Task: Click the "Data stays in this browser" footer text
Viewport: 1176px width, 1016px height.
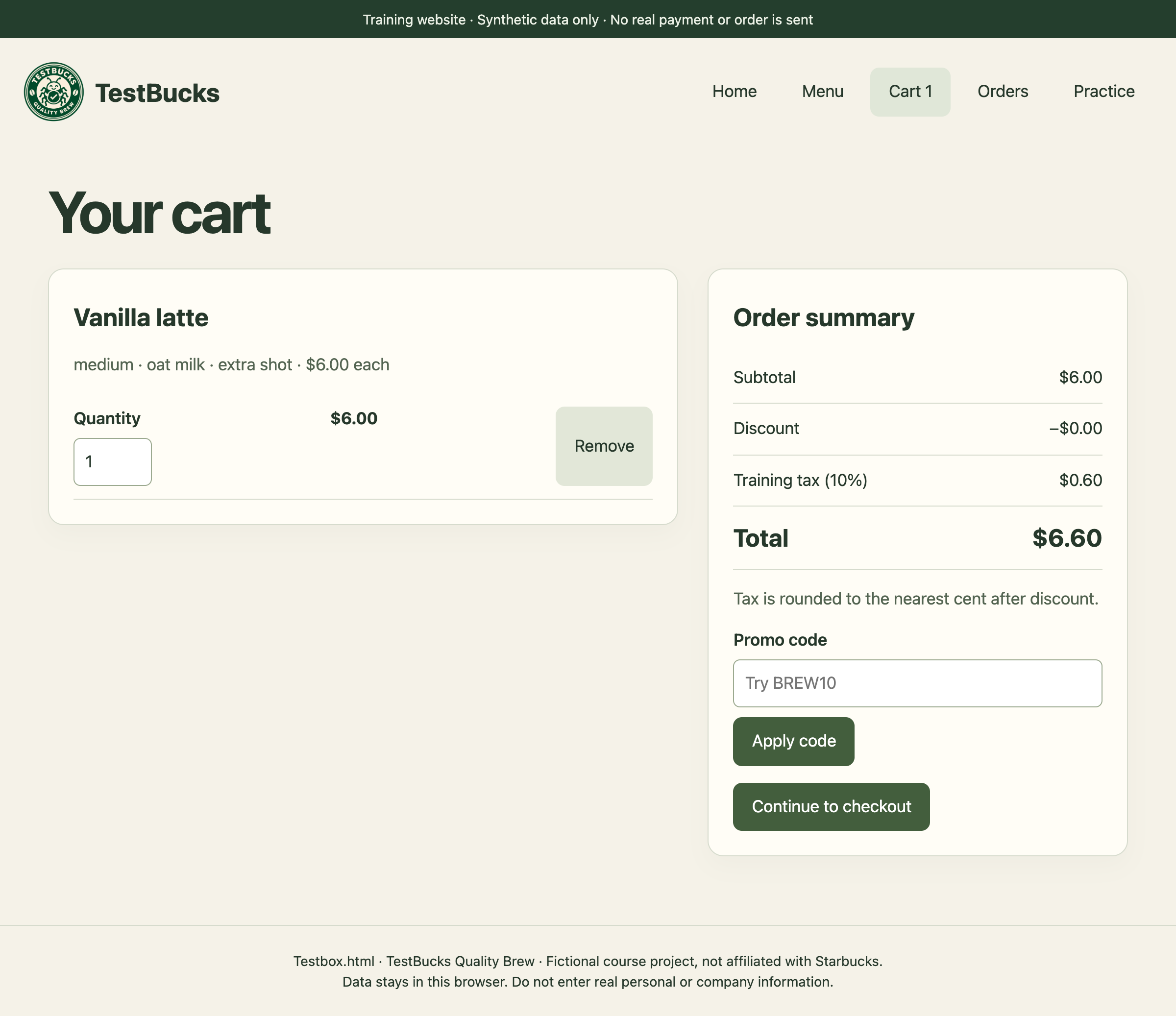Action: [588, 982]
